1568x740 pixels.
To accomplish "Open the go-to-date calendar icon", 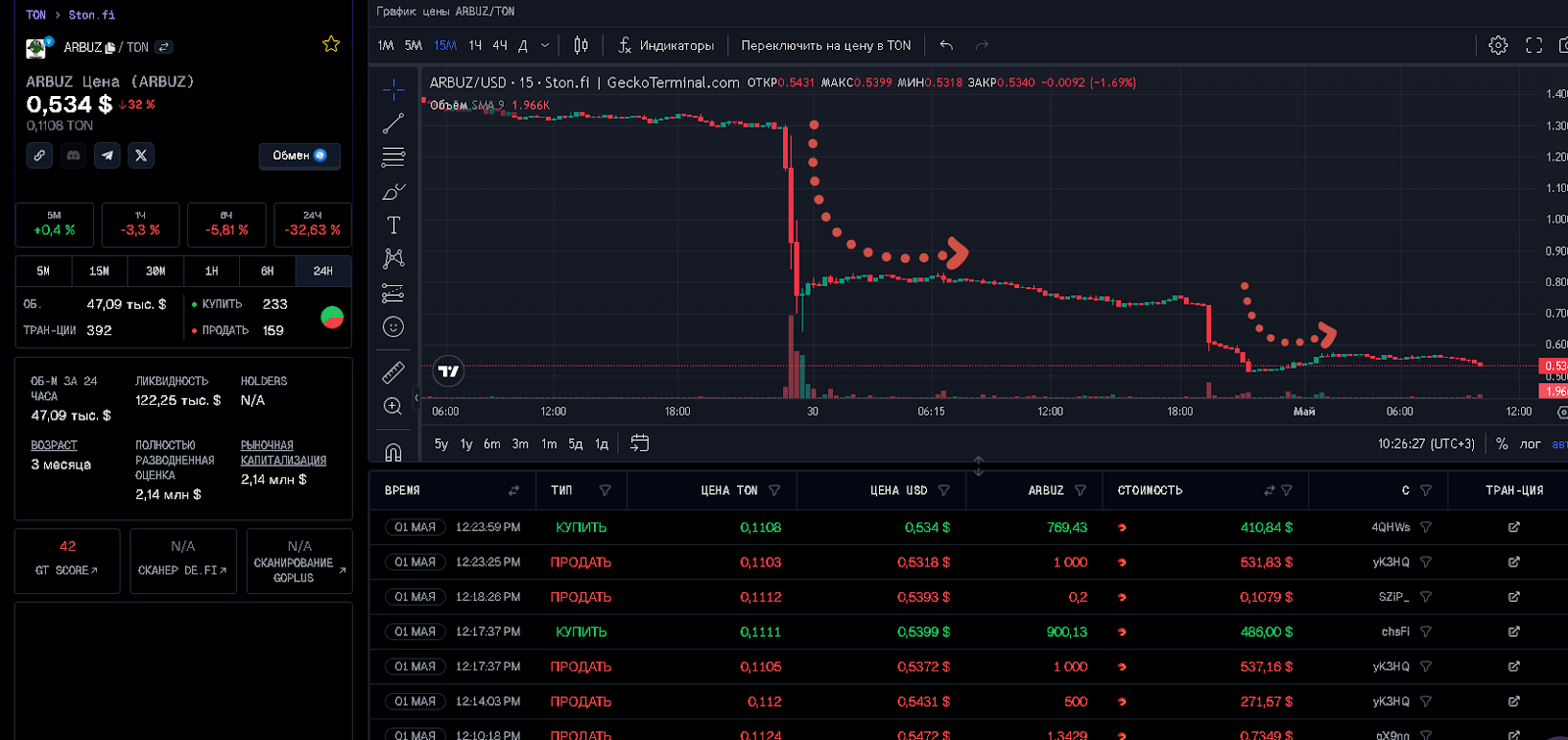I will [639, 443].
